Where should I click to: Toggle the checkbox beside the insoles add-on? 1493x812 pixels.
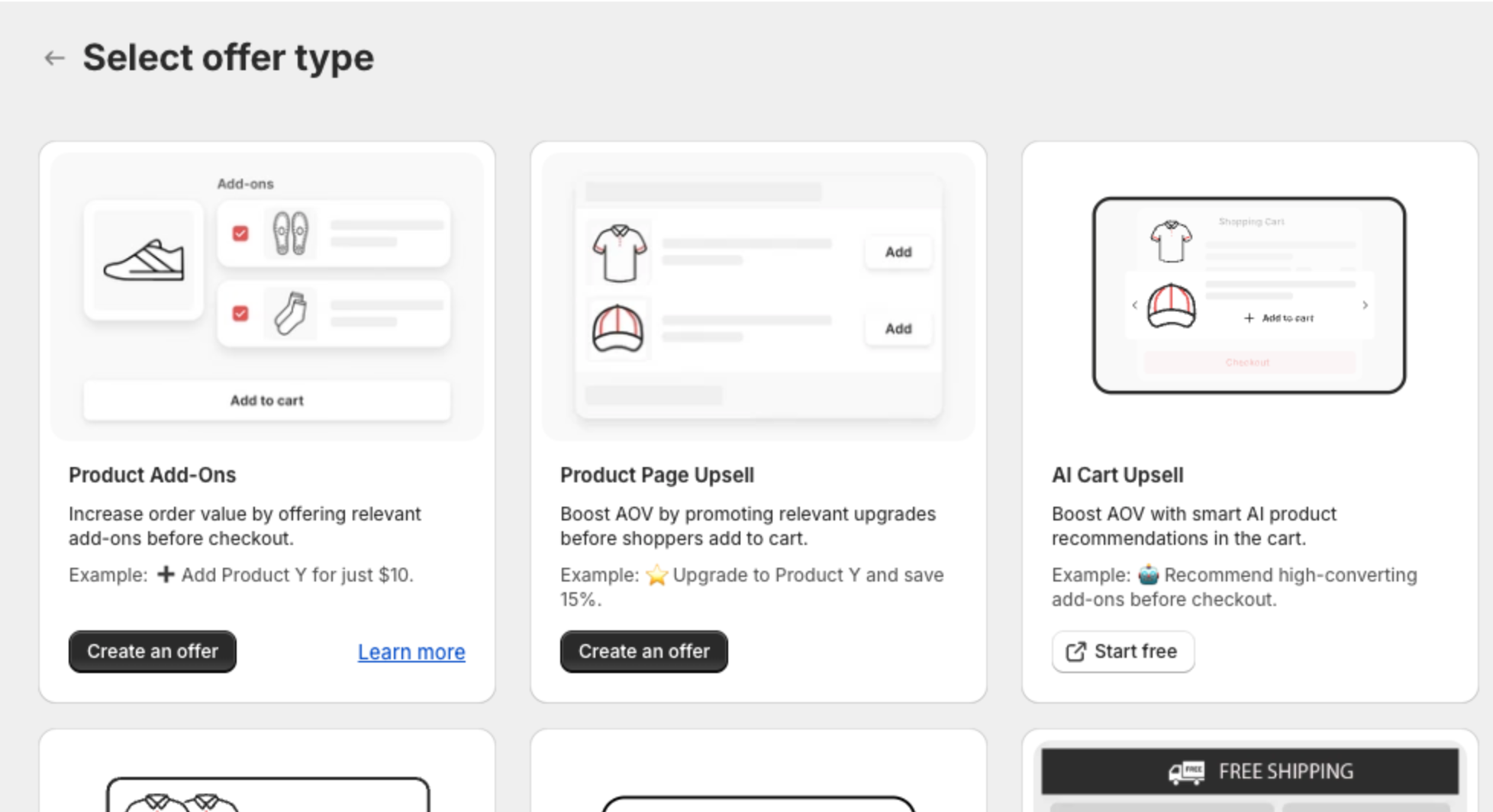(x=240, y=233)
